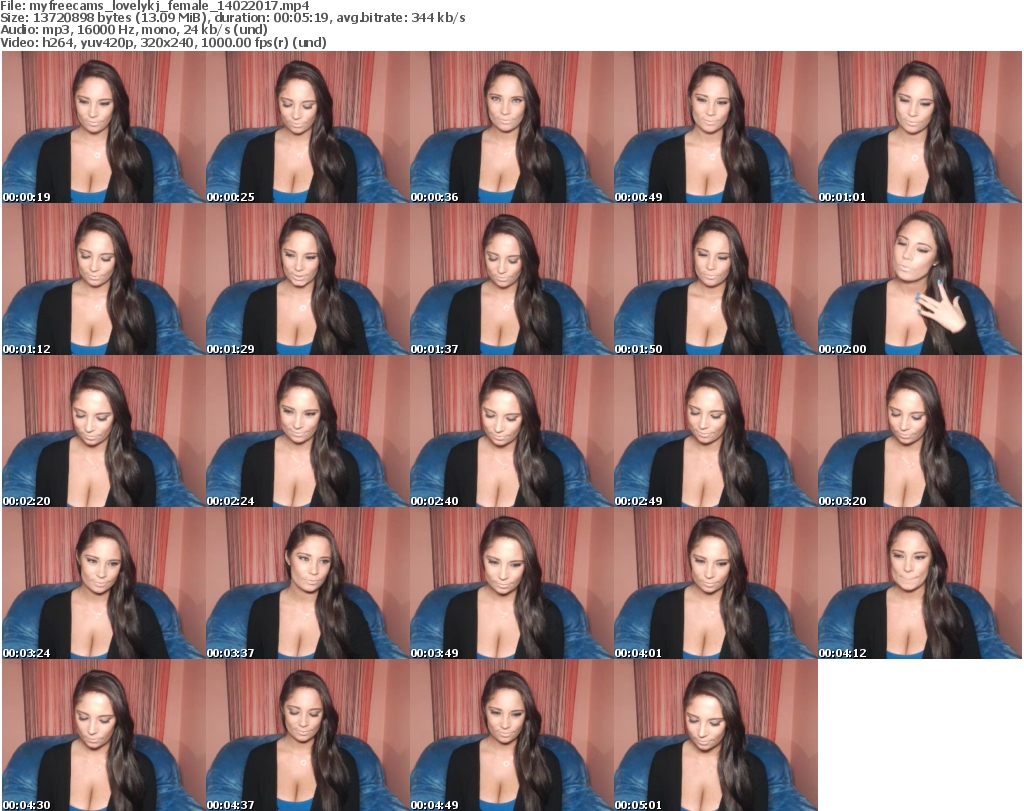Select the thumbnail stamped 00:04:30
This screenshot has width=1024, height=811.
[104, 735]
